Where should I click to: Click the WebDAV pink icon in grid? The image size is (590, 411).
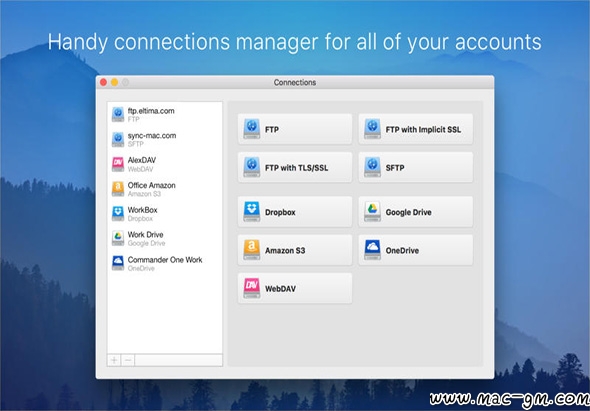point(252,288)
